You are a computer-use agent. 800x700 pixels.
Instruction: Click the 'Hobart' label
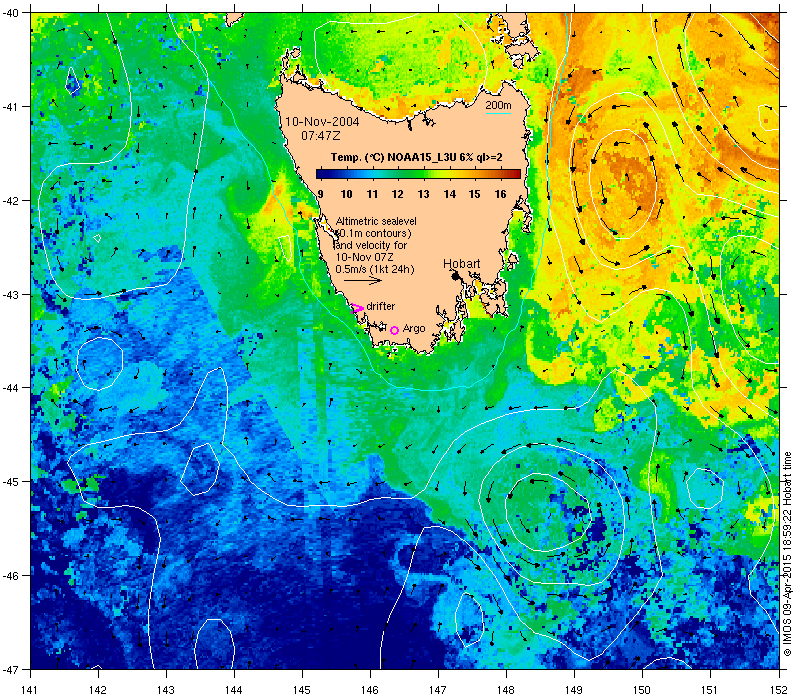(461, 264)
